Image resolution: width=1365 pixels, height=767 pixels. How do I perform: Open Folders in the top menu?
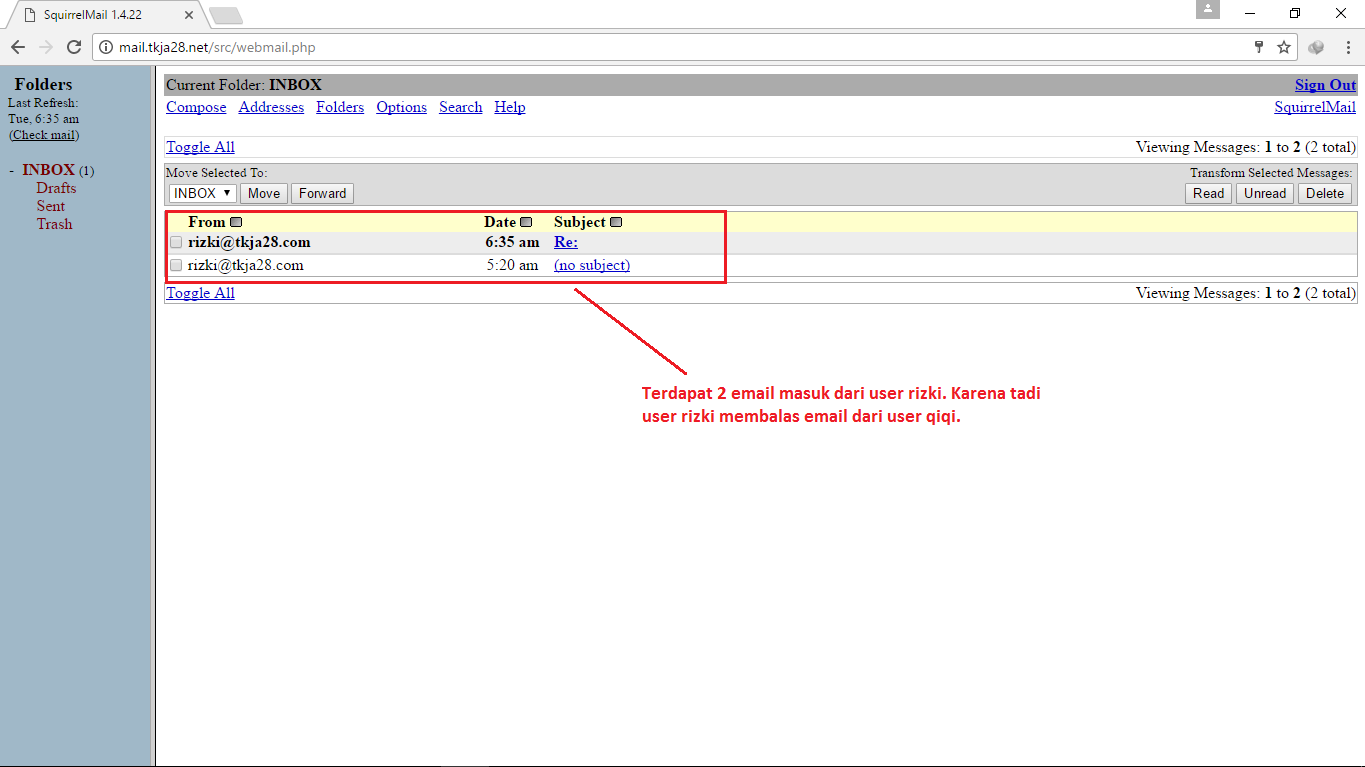tap(340, 107)
